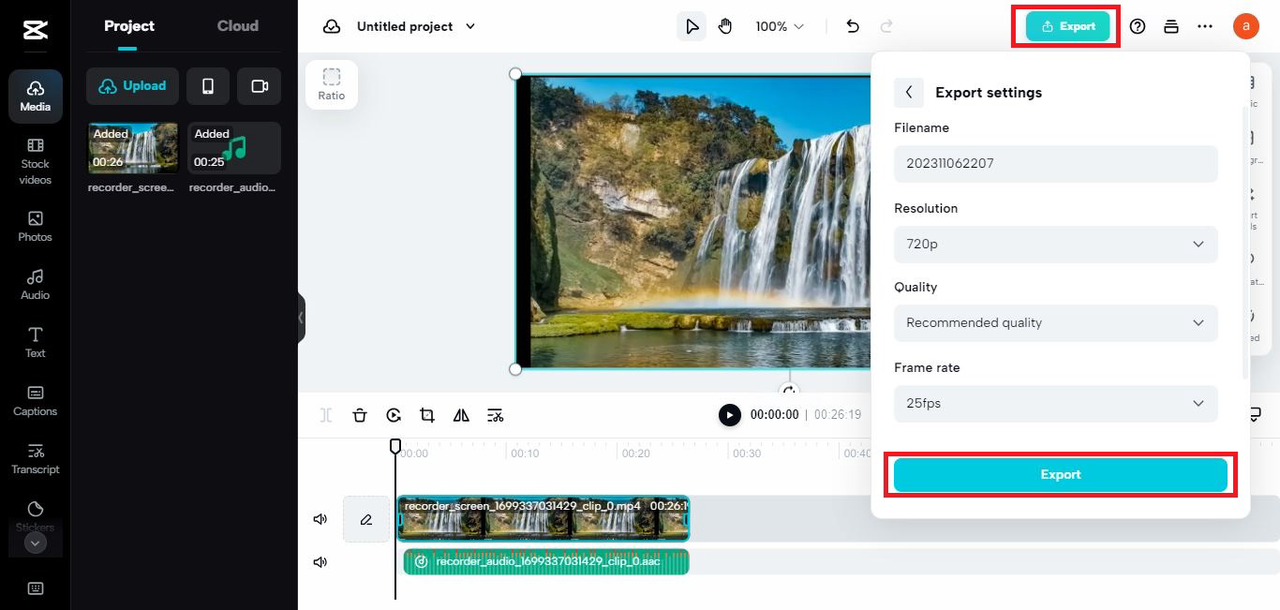
Task: Open the Photos sidebar panel
Action: click(35, 227)
